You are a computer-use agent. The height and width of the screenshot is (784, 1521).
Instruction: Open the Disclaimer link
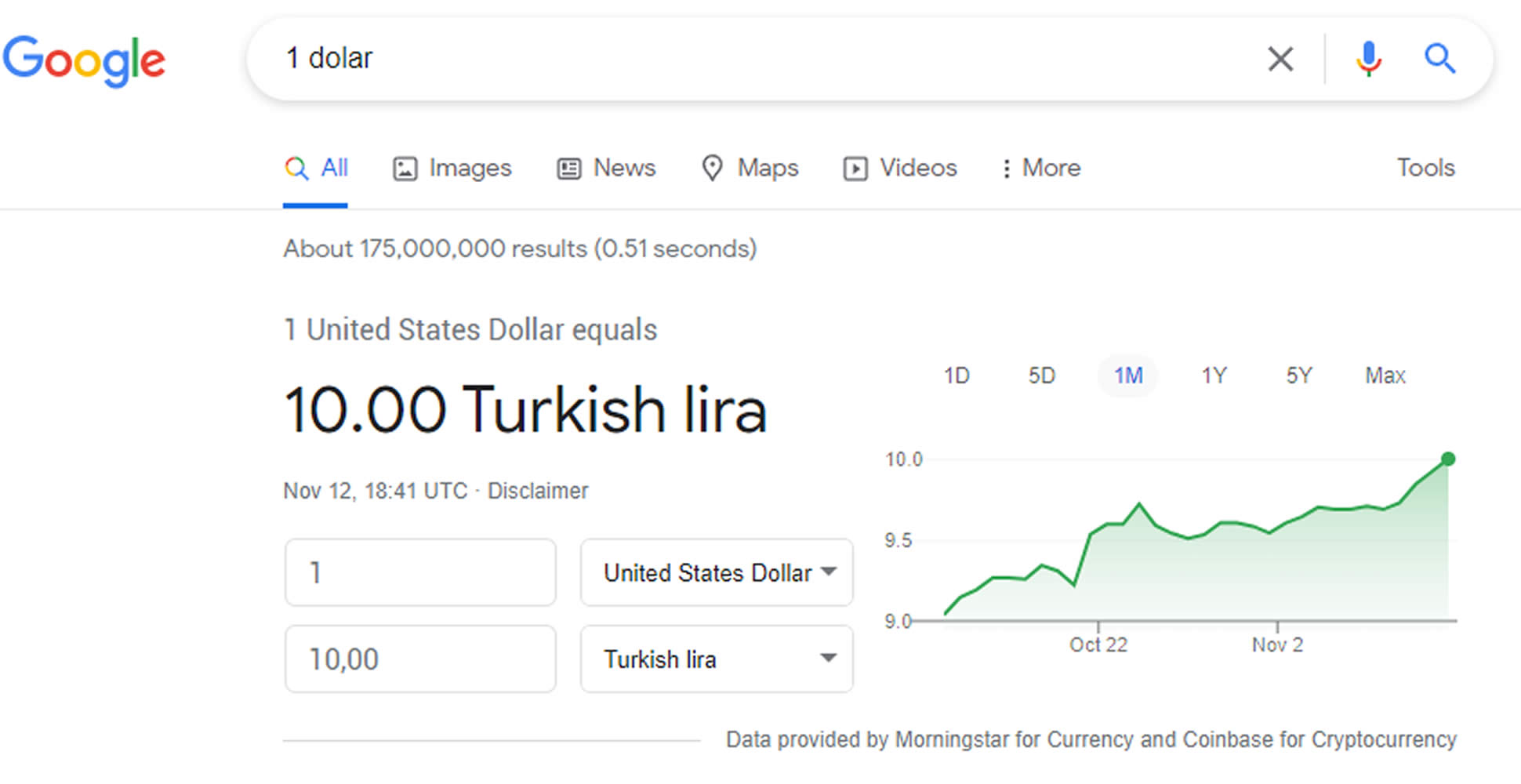pyautogui.click(x=538, y=491)
